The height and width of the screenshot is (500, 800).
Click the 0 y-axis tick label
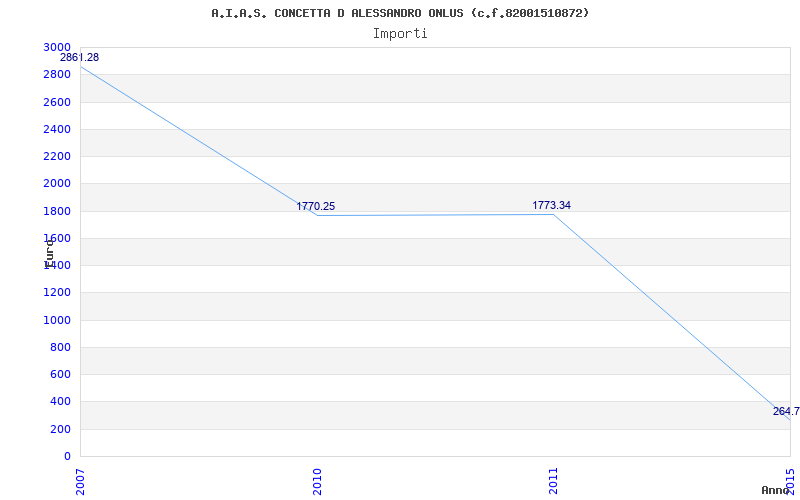[67, 456]
